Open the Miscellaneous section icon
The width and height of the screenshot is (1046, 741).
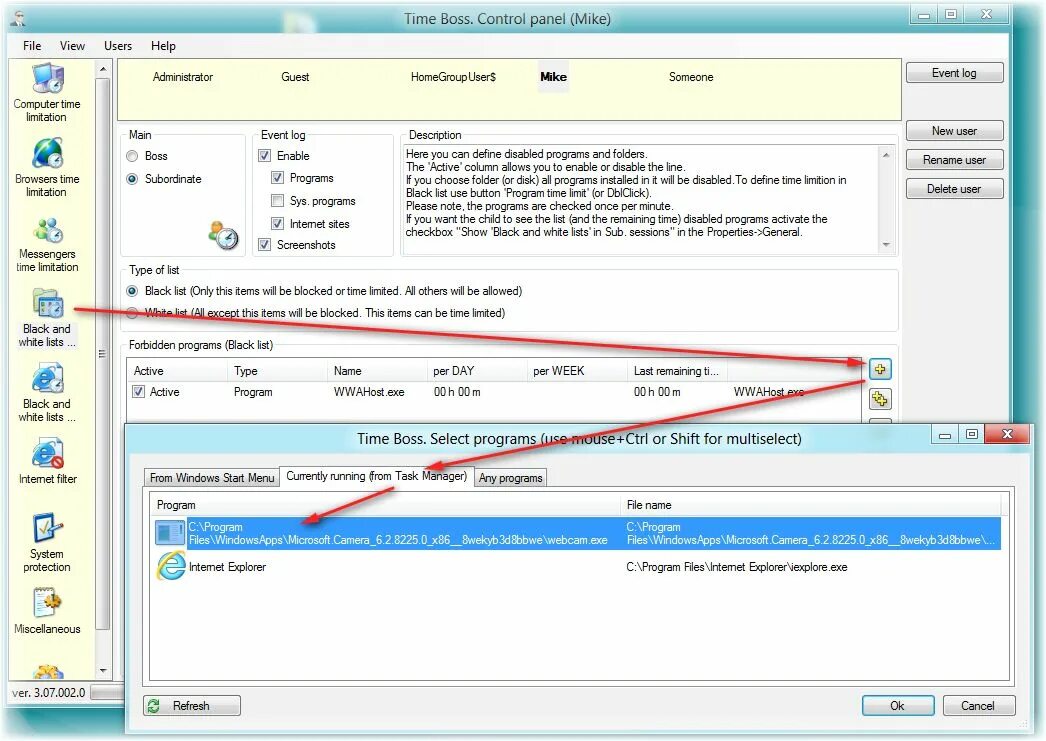(x=47, y=604)
